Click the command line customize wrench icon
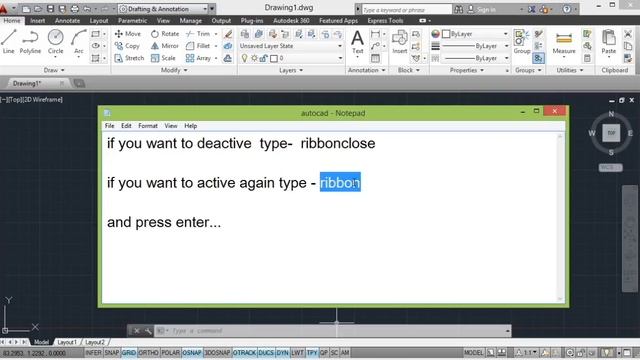640x360 pixels. (x=147, y=331)
